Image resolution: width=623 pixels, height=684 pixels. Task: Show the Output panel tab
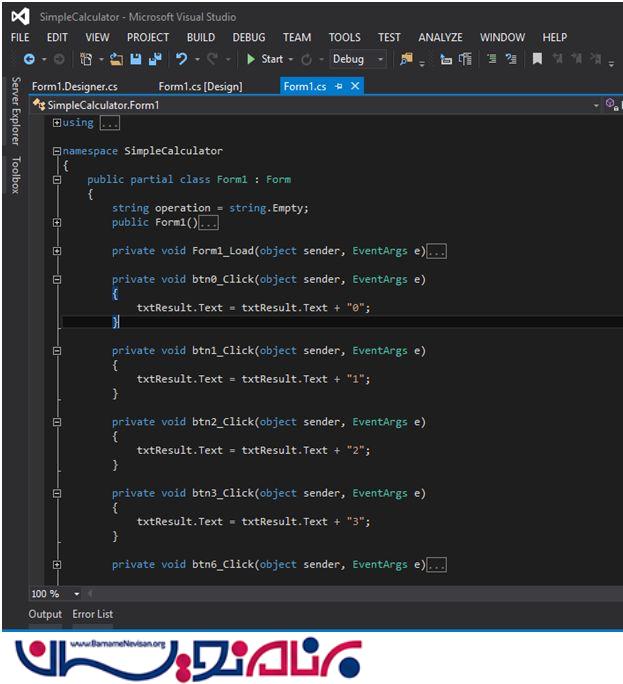(x=45, y=614)
